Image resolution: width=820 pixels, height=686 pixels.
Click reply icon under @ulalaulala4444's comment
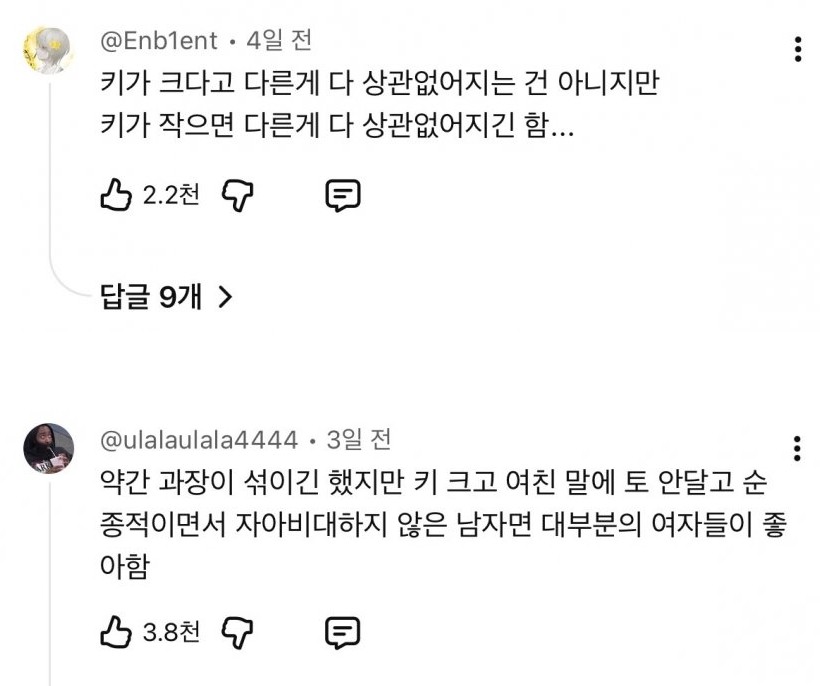click(342, 632)
